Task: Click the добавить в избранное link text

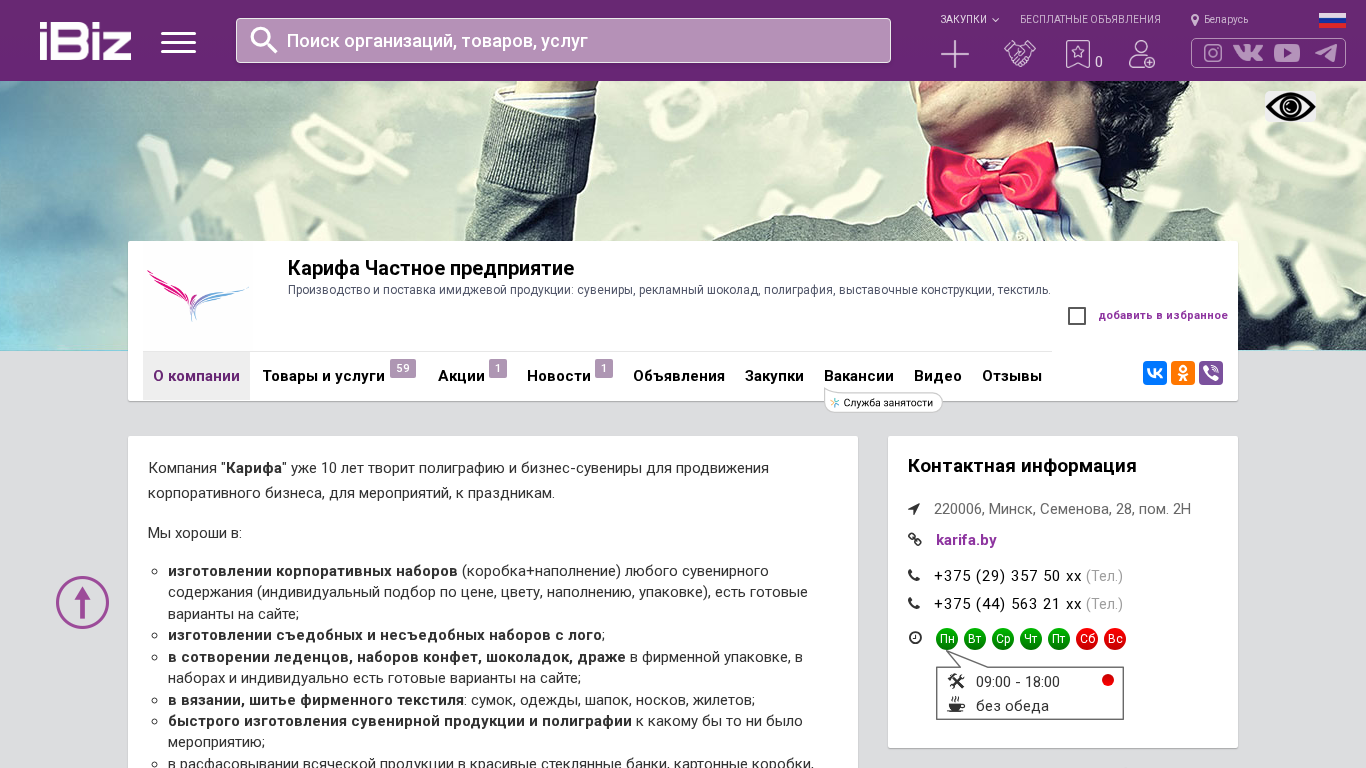Action: tap(1163, 316)
